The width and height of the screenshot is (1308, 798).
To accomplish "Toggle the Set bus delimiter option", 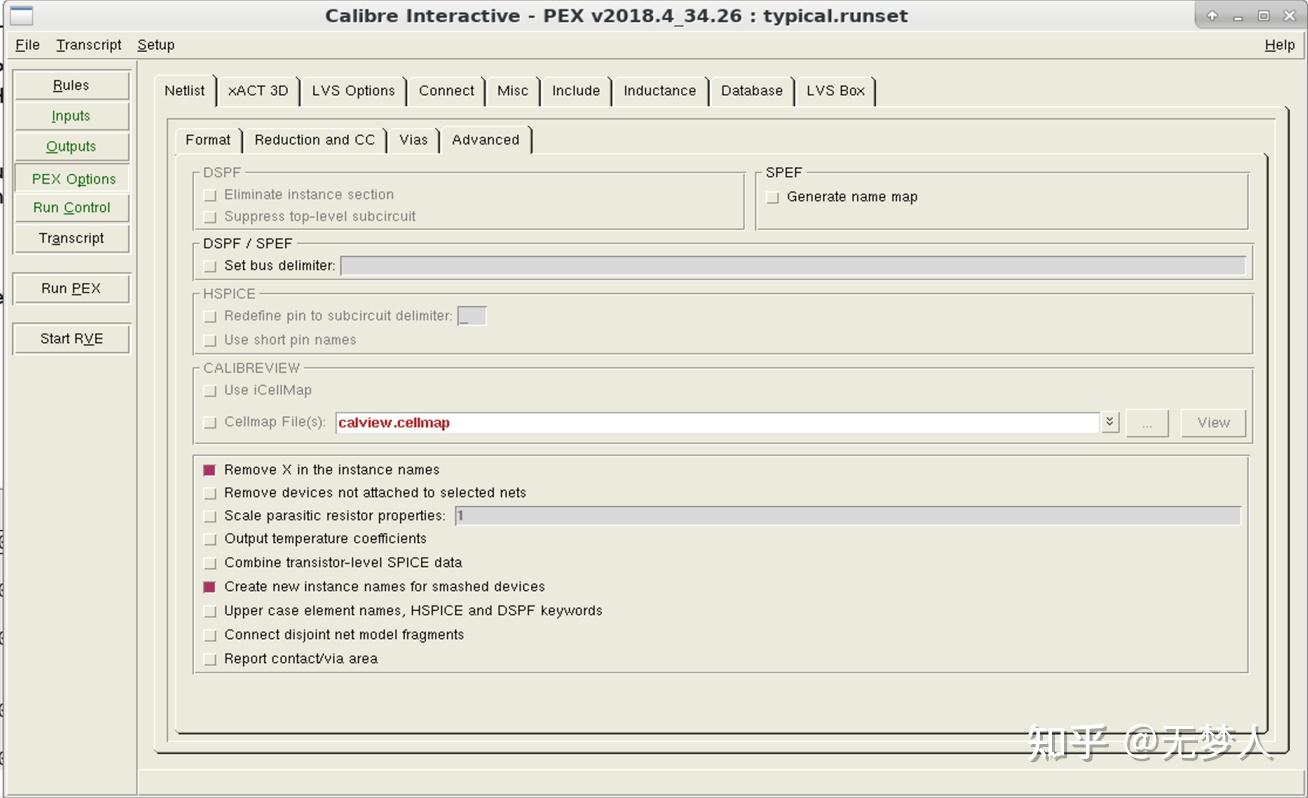I will pyautogui.click(x=209, y=265).
